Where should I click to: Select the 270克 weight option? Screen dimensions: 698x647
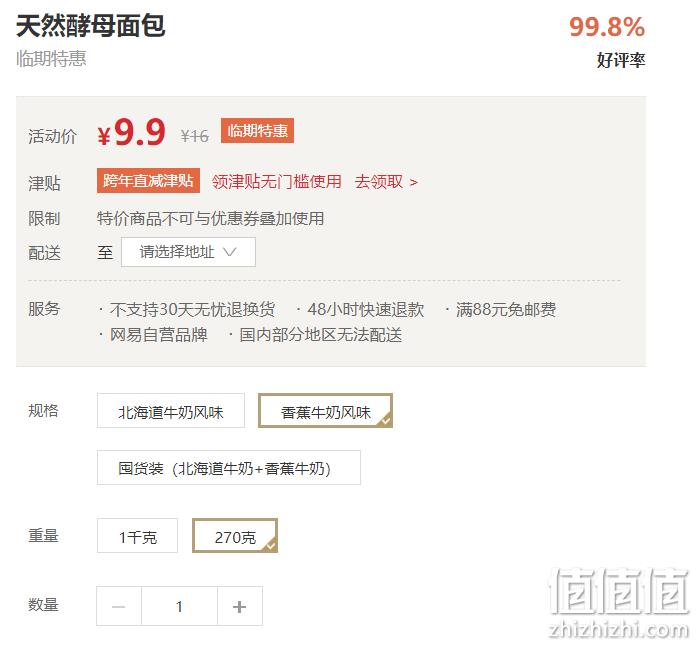click(x=235, y=536)
